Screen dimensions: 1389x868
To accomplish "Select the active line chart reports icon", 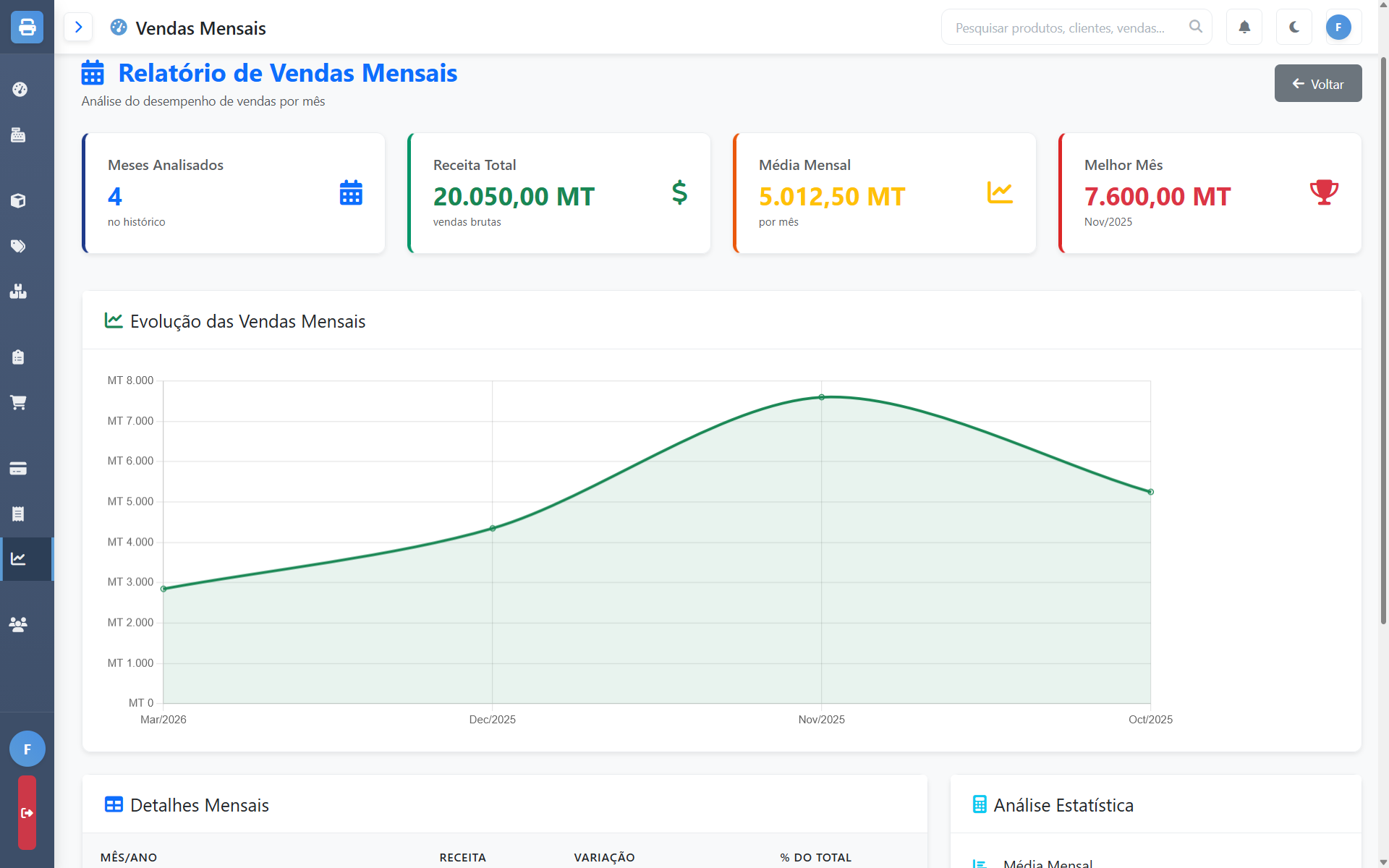I will (x=19, y=559).
